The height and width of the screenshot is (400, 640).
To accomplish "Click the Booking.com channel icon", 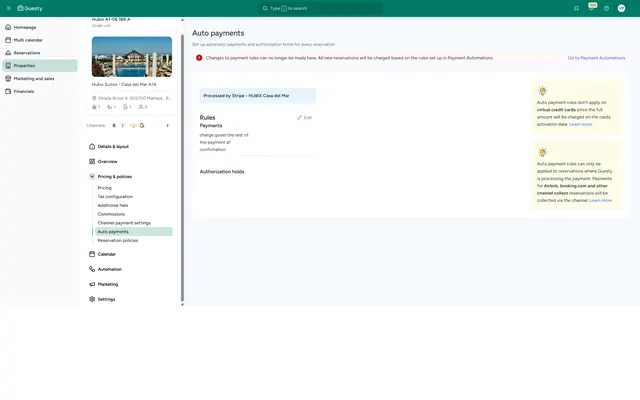I will pyautogui.click(x=114, y=125).
